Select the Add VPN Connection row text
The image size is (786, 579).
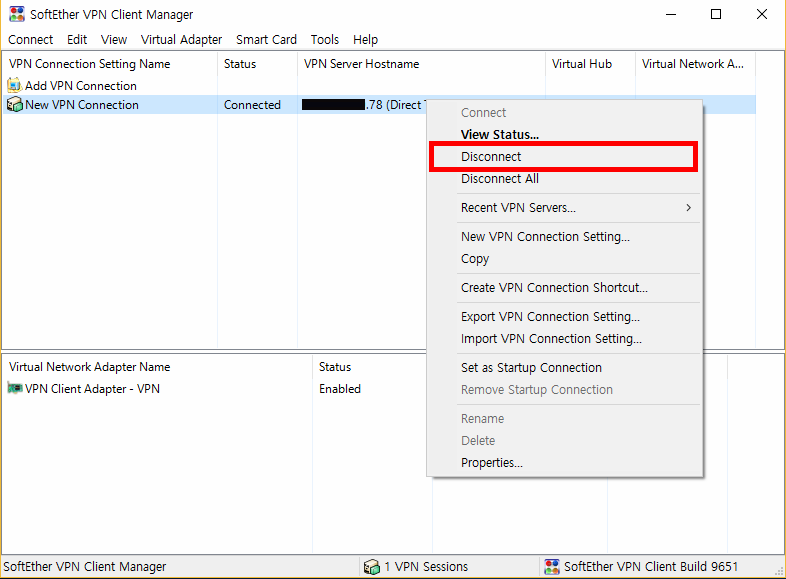(x=81, y=86)
